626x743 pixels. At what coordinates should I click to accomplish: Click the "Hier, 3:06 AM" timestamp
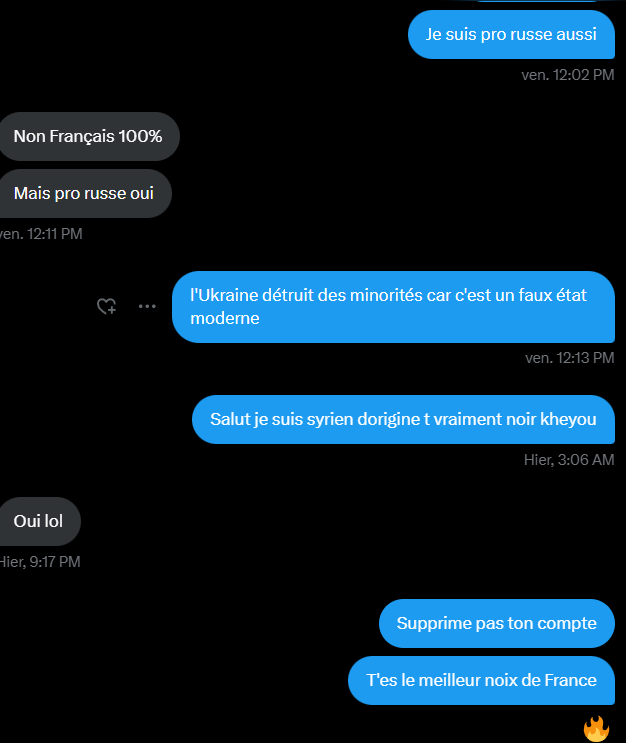(569, 459)
